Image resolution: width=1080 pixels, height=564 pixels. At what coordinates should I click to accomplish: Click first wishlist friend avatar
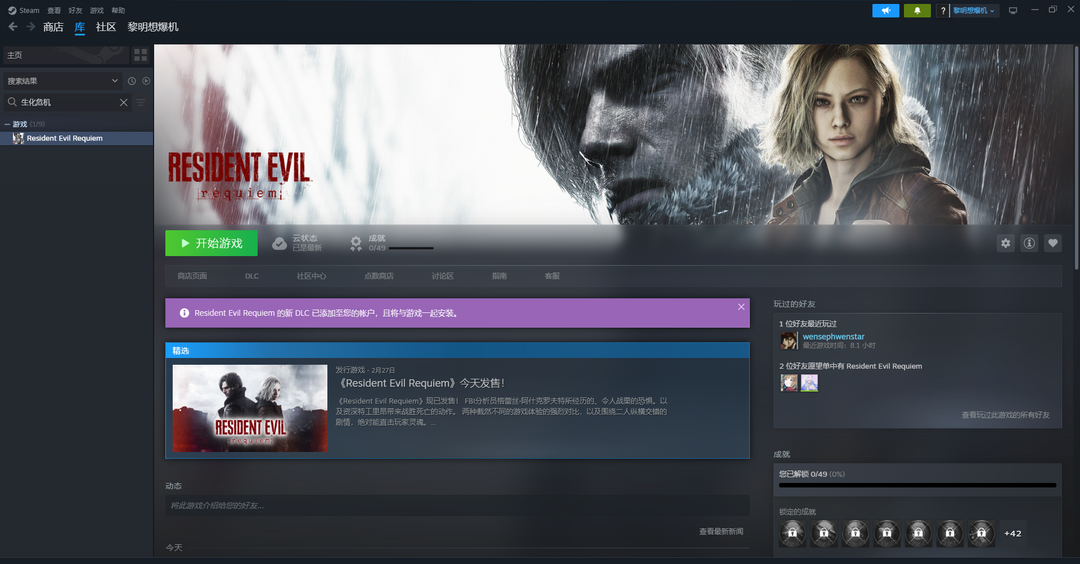[789, 383]
